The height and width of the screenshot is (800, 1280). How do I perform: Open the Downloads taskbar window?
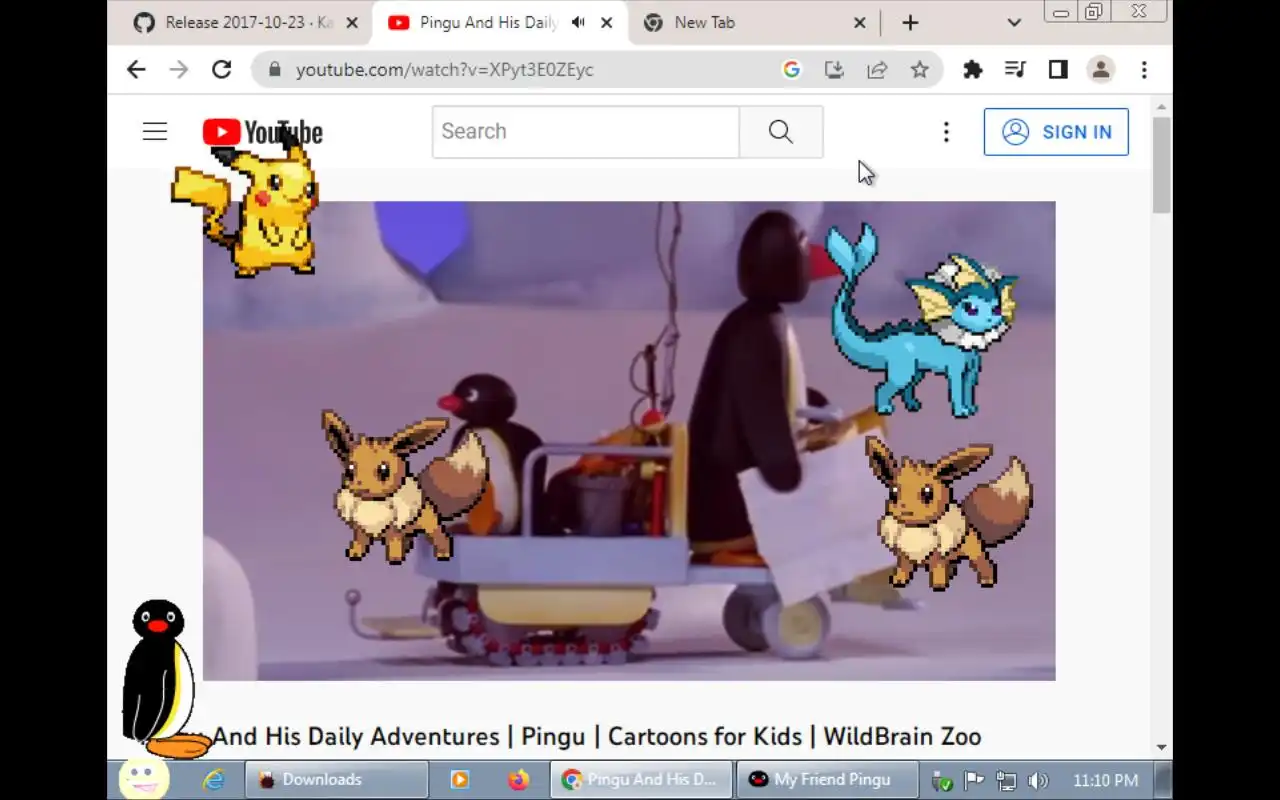coord(337,780)
